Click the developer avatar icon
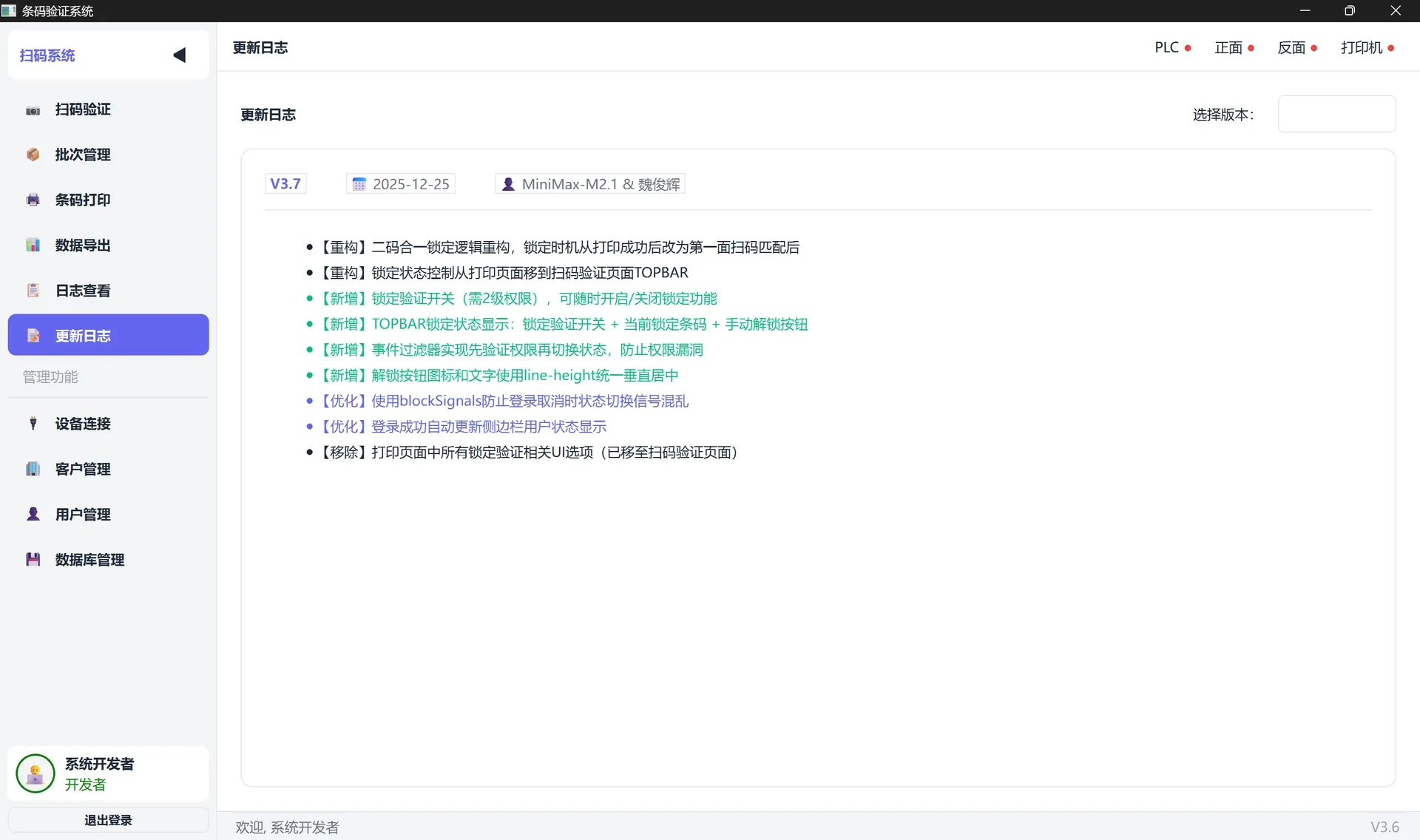The width and height of the screenshot is (1420, 840). pyautogui.click(x=35, y=773)
